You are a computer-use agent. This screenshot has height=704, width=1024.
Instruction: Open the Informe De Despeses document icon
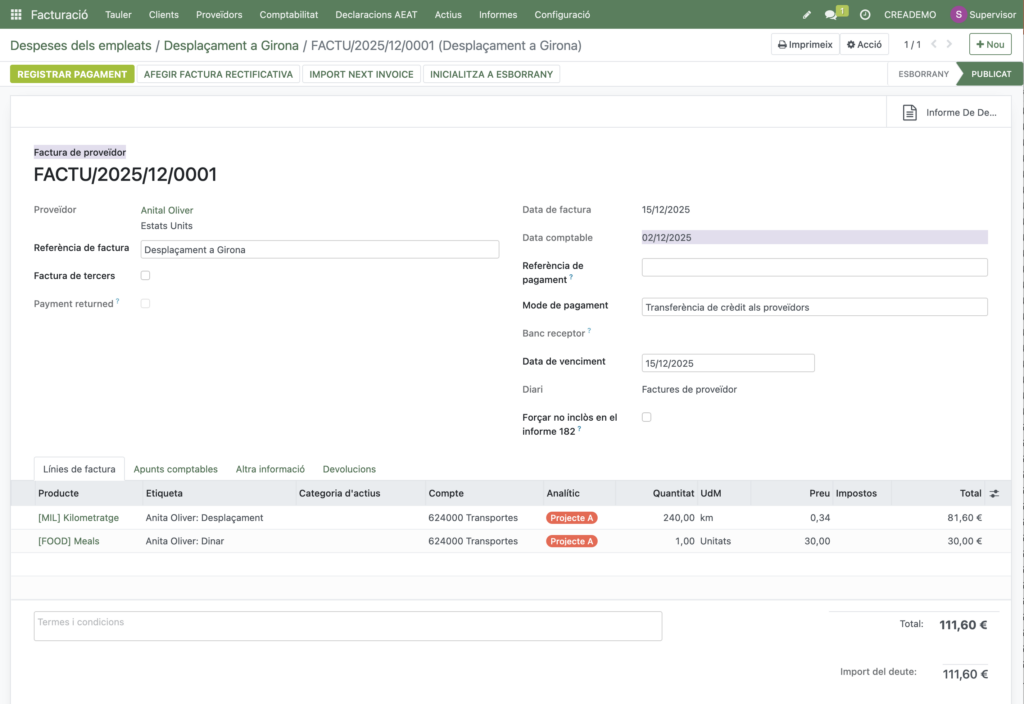click(x=909, y=113)
